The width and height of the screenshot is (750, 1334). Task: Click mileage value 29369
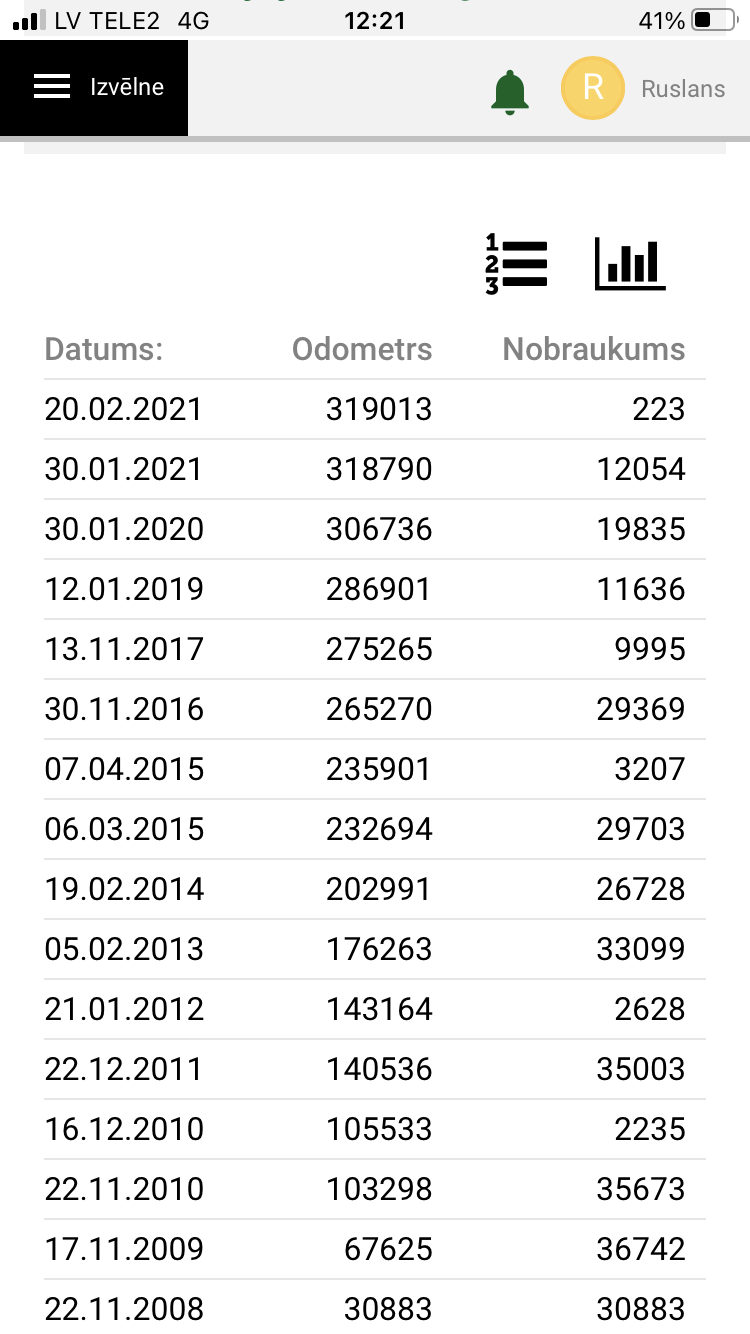[641, 709]
